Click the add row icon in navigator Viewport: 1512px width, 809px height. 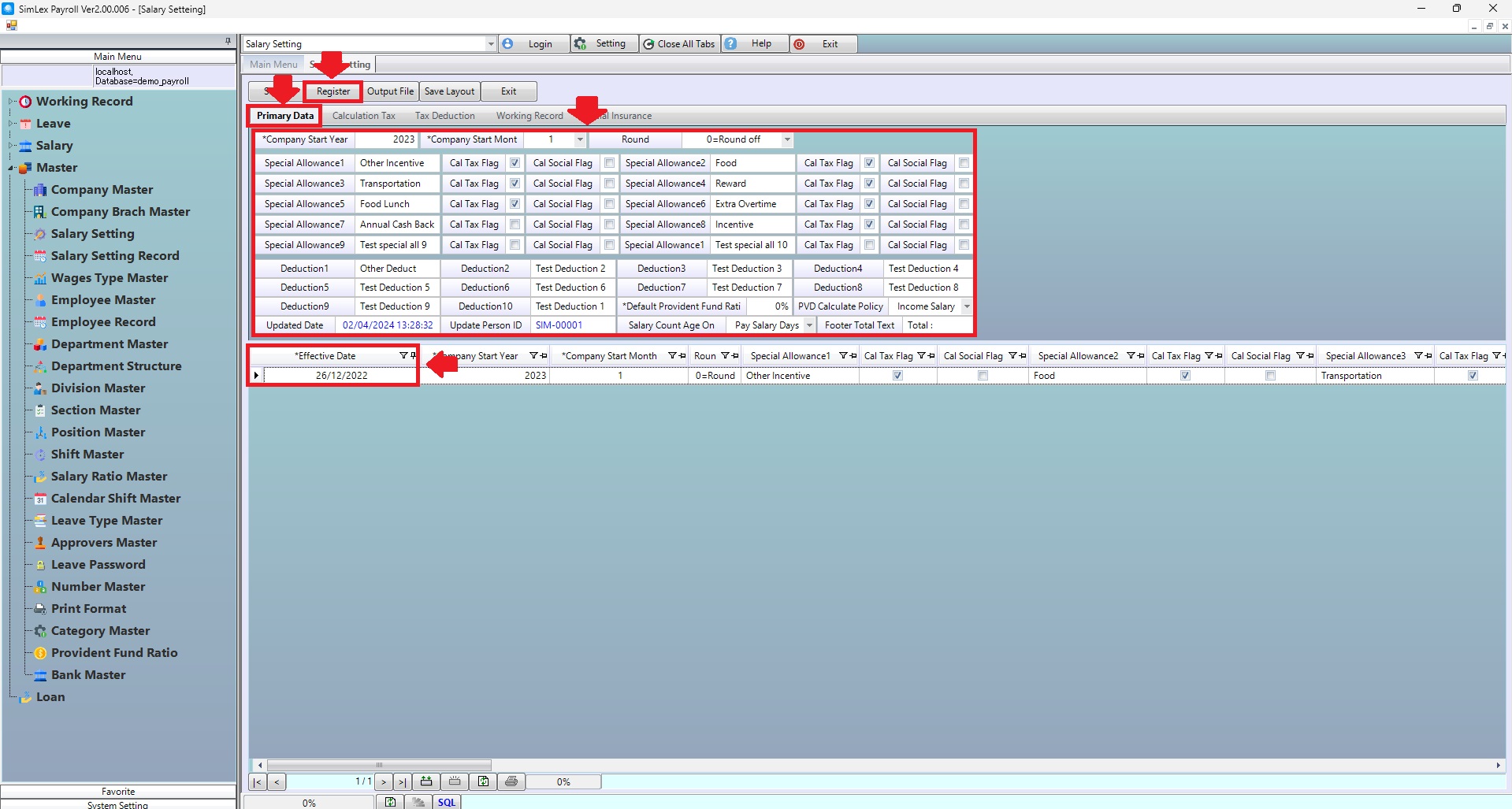coord(426,781)
